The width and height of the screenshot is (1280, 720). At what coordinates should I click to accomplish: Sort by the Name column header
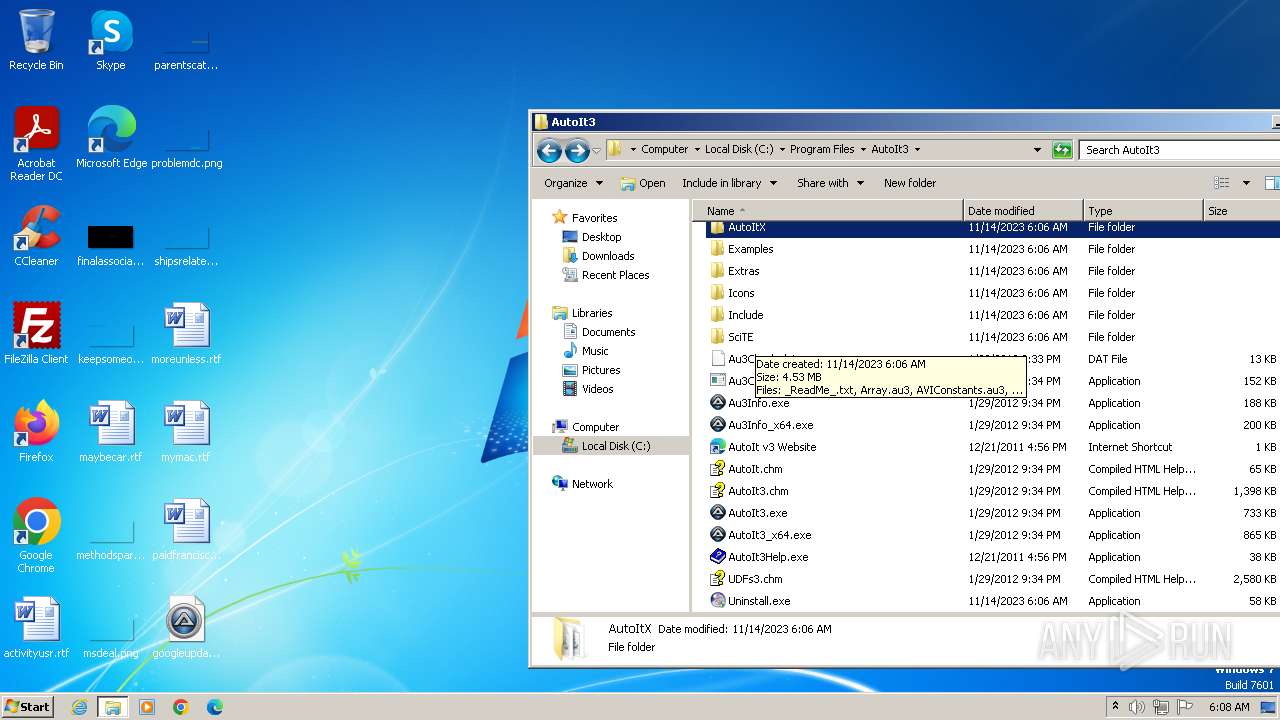tap(828, 211)
